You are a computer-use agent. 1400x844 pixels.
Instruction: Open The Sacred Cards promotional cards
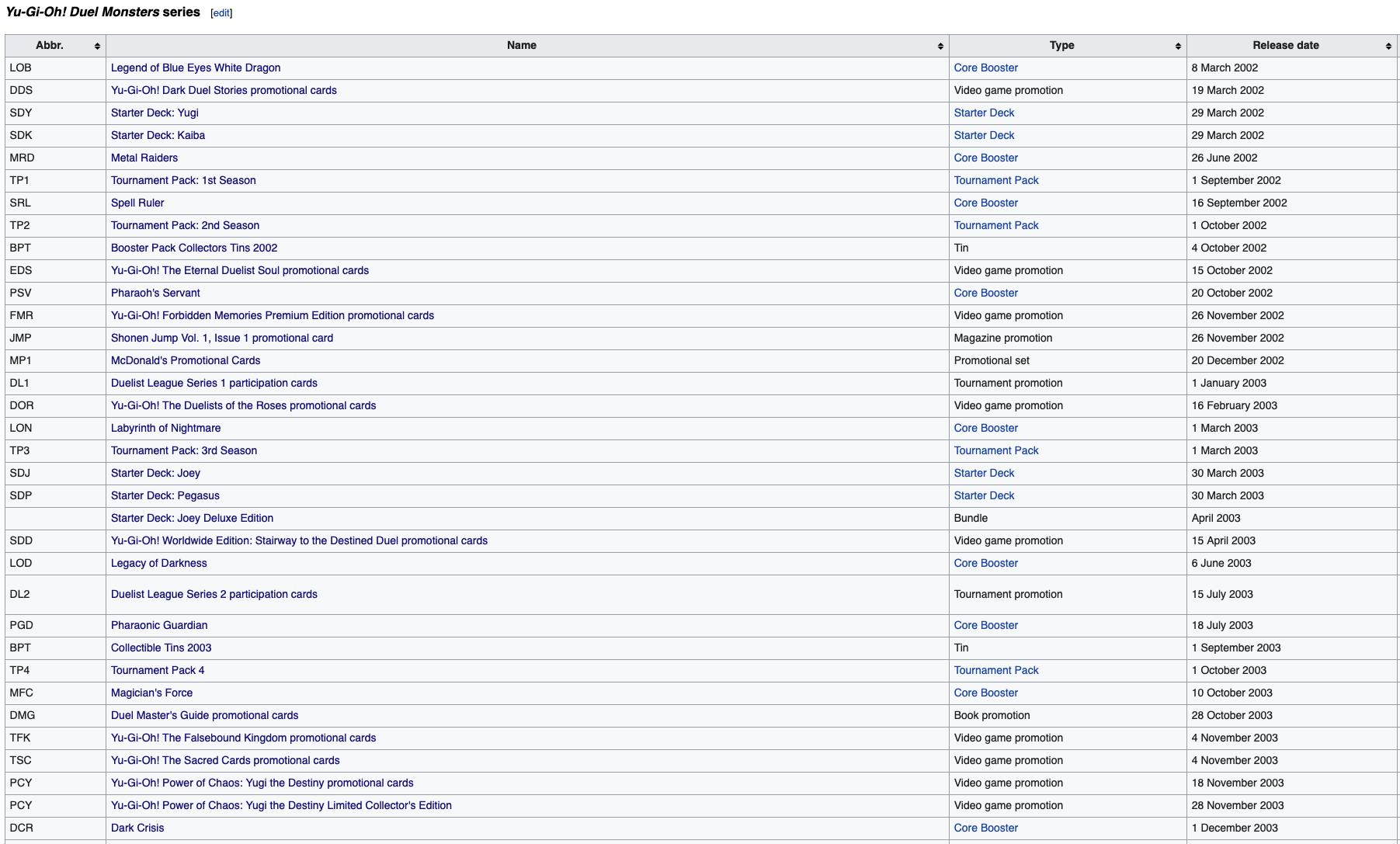click(225, 761)
